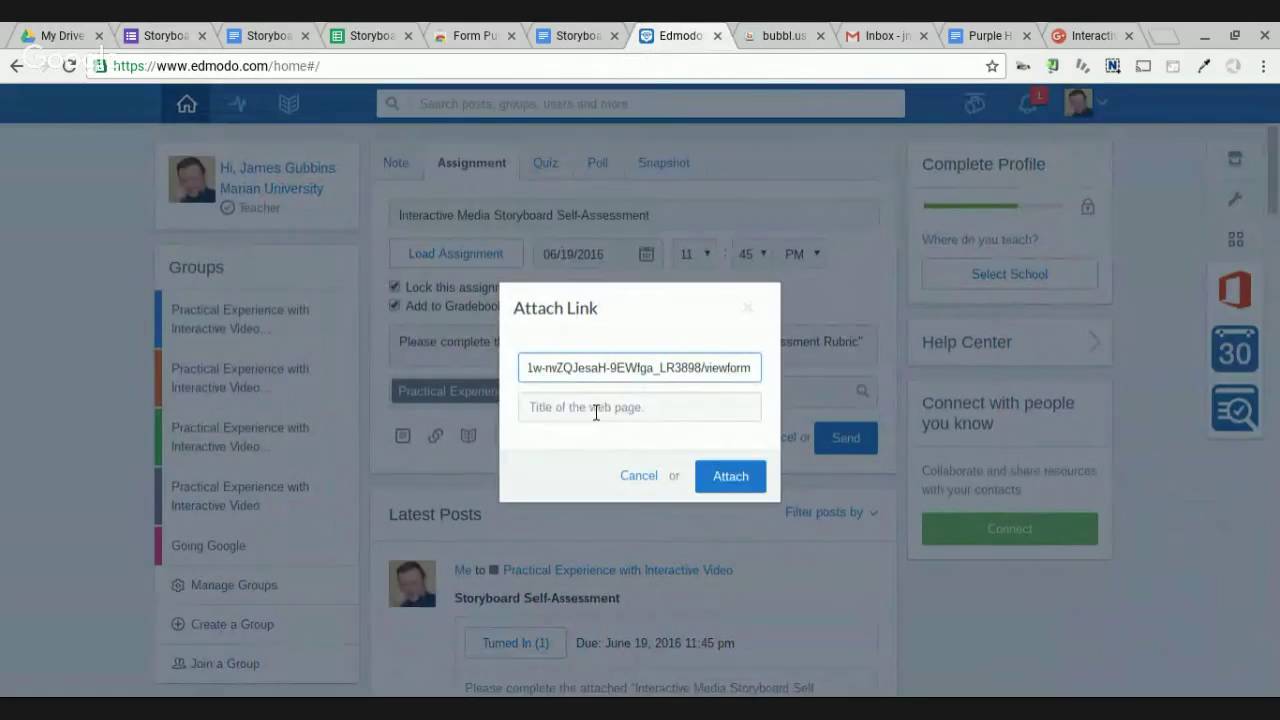Image resolution: width=1280 pixels, height=720 pixels.
Task: Open the Going Google group
Action: tap(208, 546)
